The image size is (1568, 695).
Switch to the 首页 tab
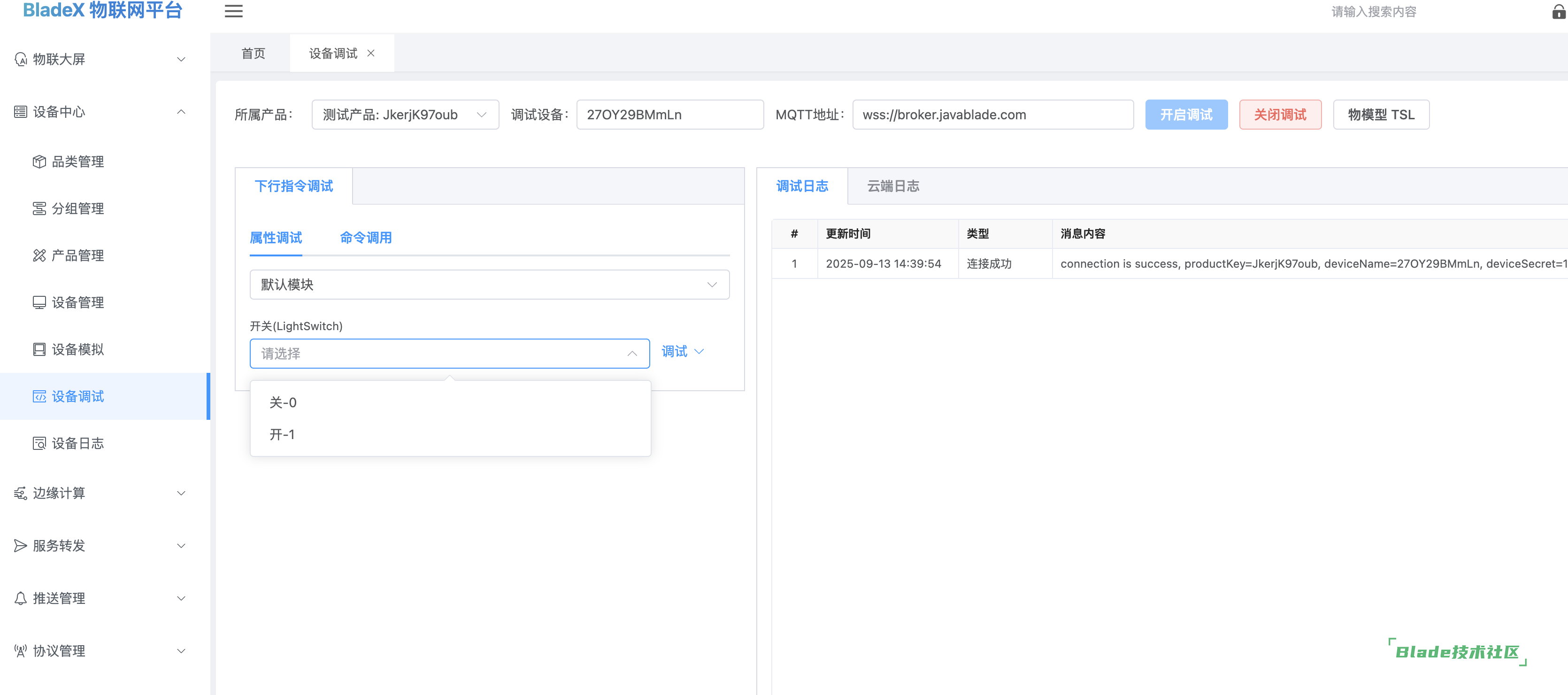click(x=253, y=54)
